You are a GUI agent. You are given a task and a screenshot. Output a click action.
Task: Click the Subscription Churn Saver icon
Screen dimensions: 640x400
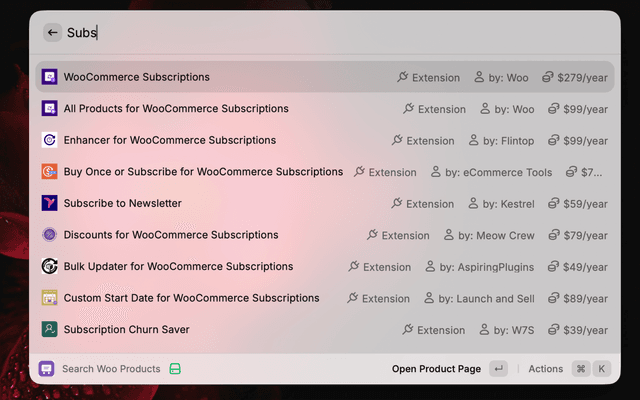(49, 330)
